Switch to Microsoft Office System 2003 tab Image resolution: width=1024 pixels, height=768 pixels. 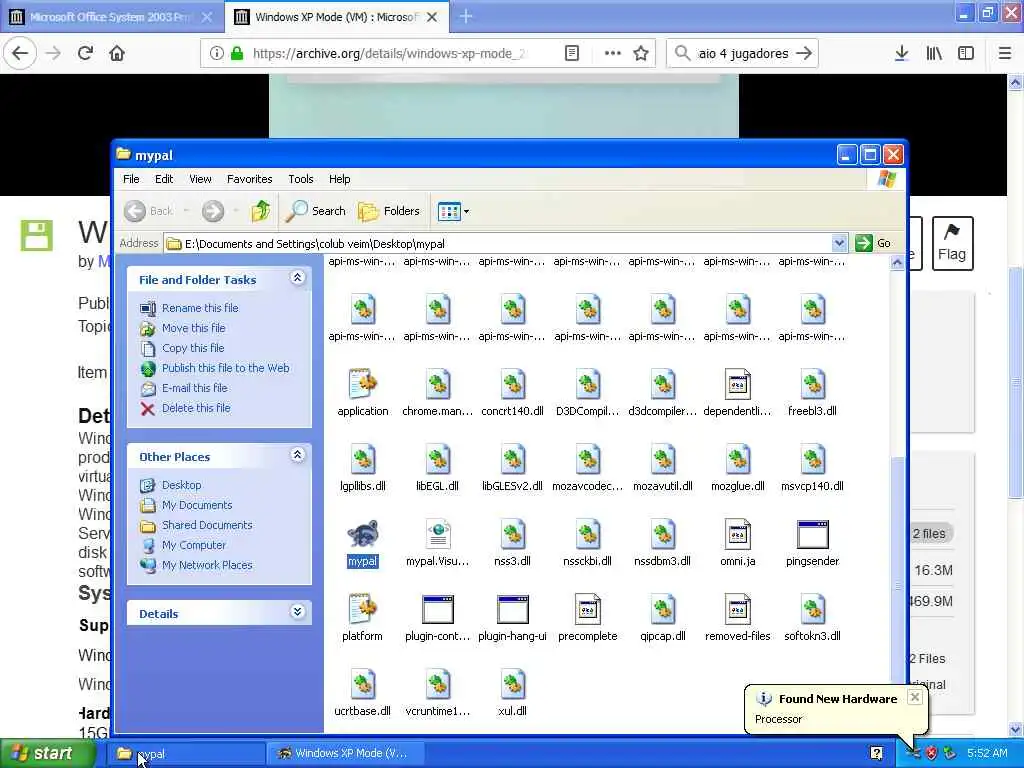click(111, 17)
